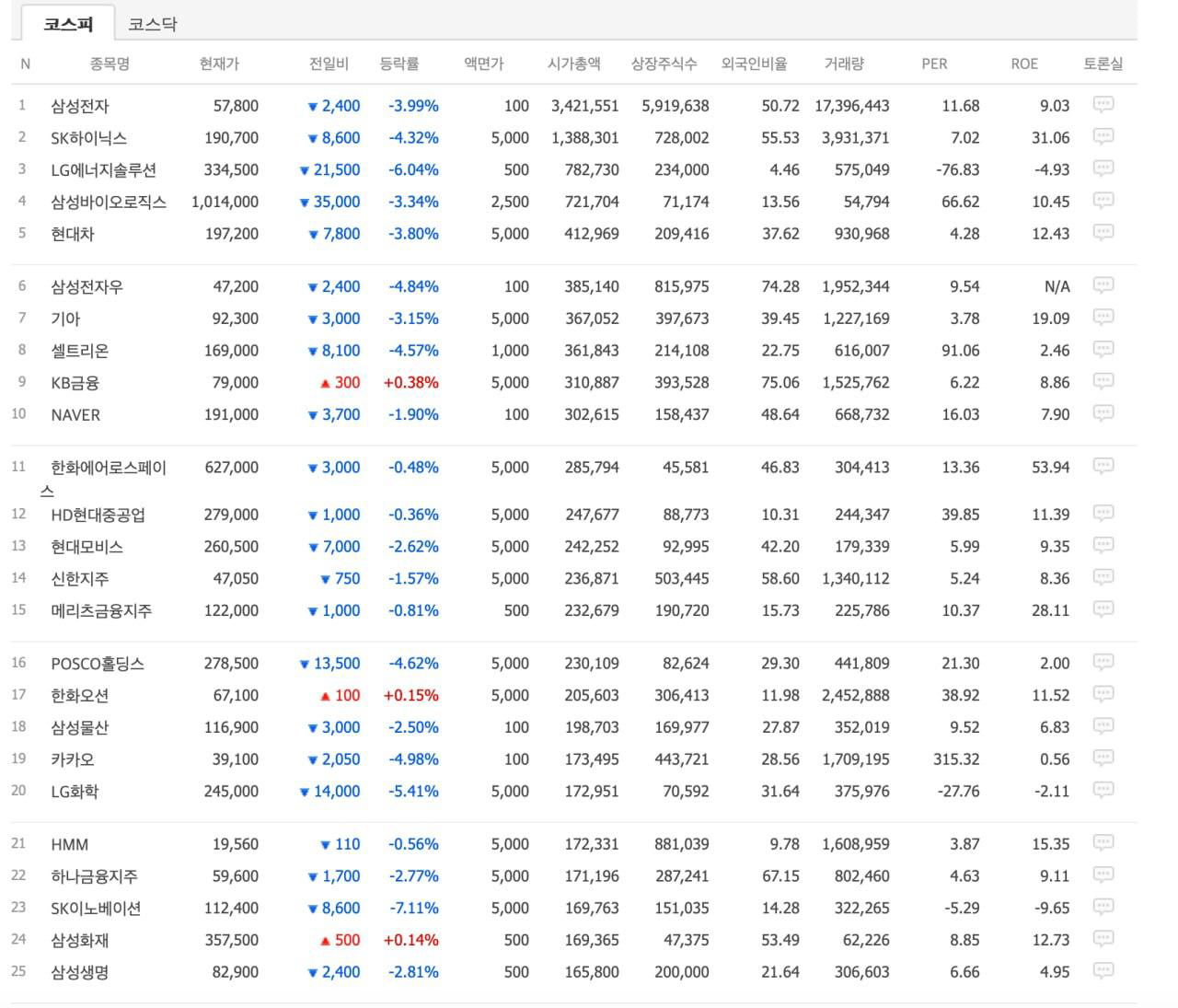The image size is (1178, 1008).
Task: Open discussion room icon for 삼성전자
Action: coord(1103,104)
